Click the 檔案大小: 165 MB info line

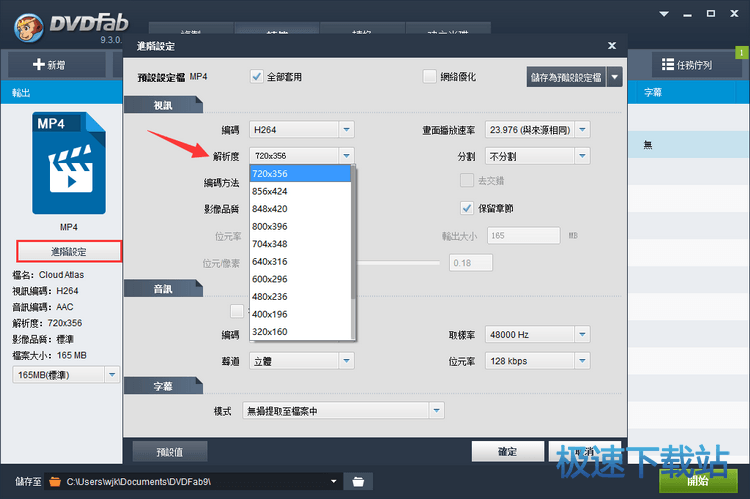pos(49,355)
